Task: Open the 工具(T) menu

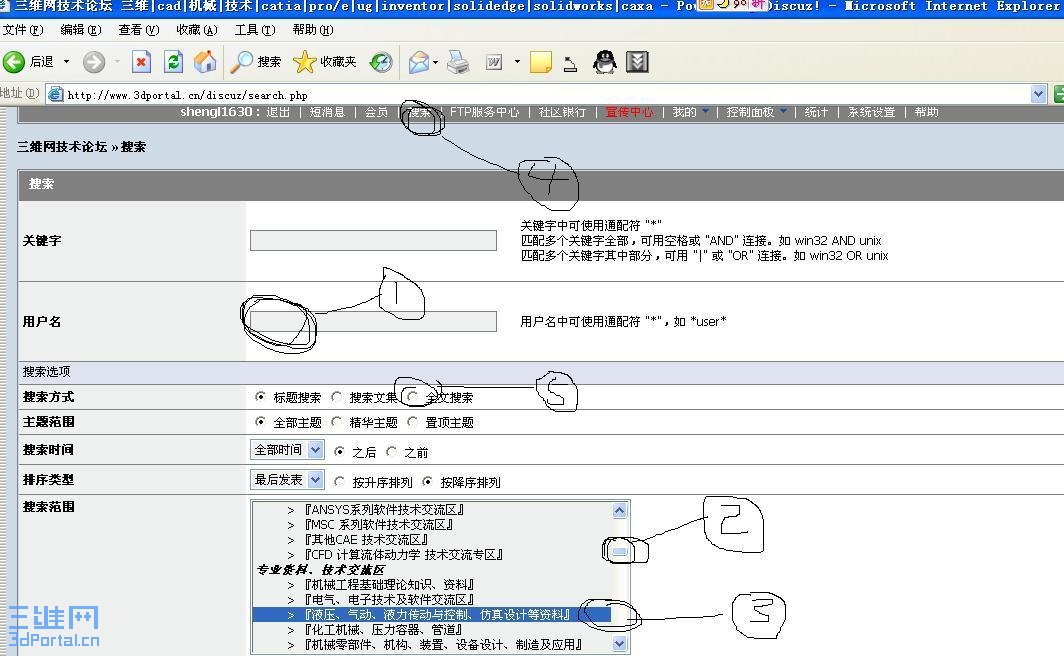Action: [255, 30]
